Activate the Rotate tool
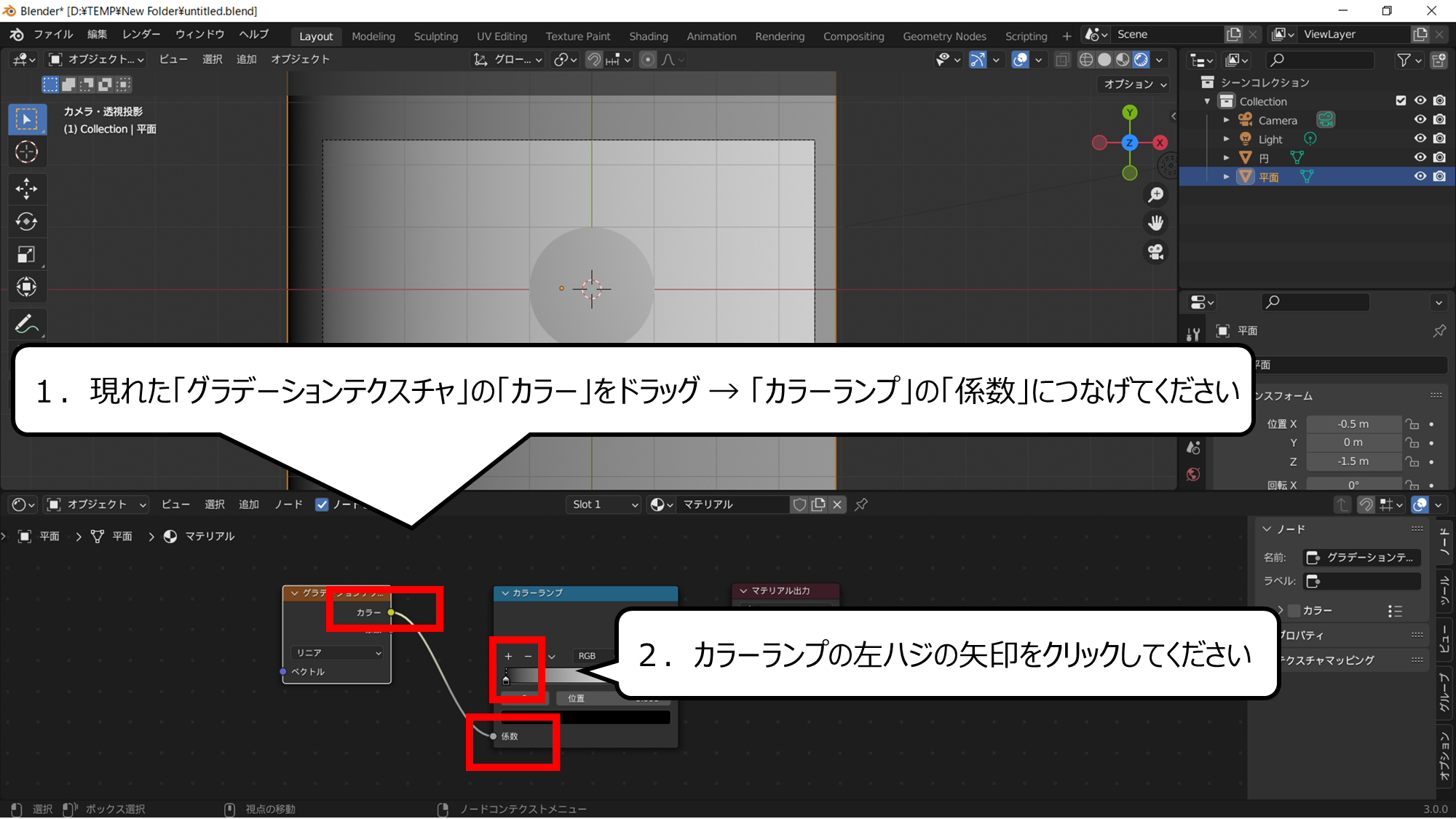The height and width of the screenshot is (819, 1456). (27, 221)
